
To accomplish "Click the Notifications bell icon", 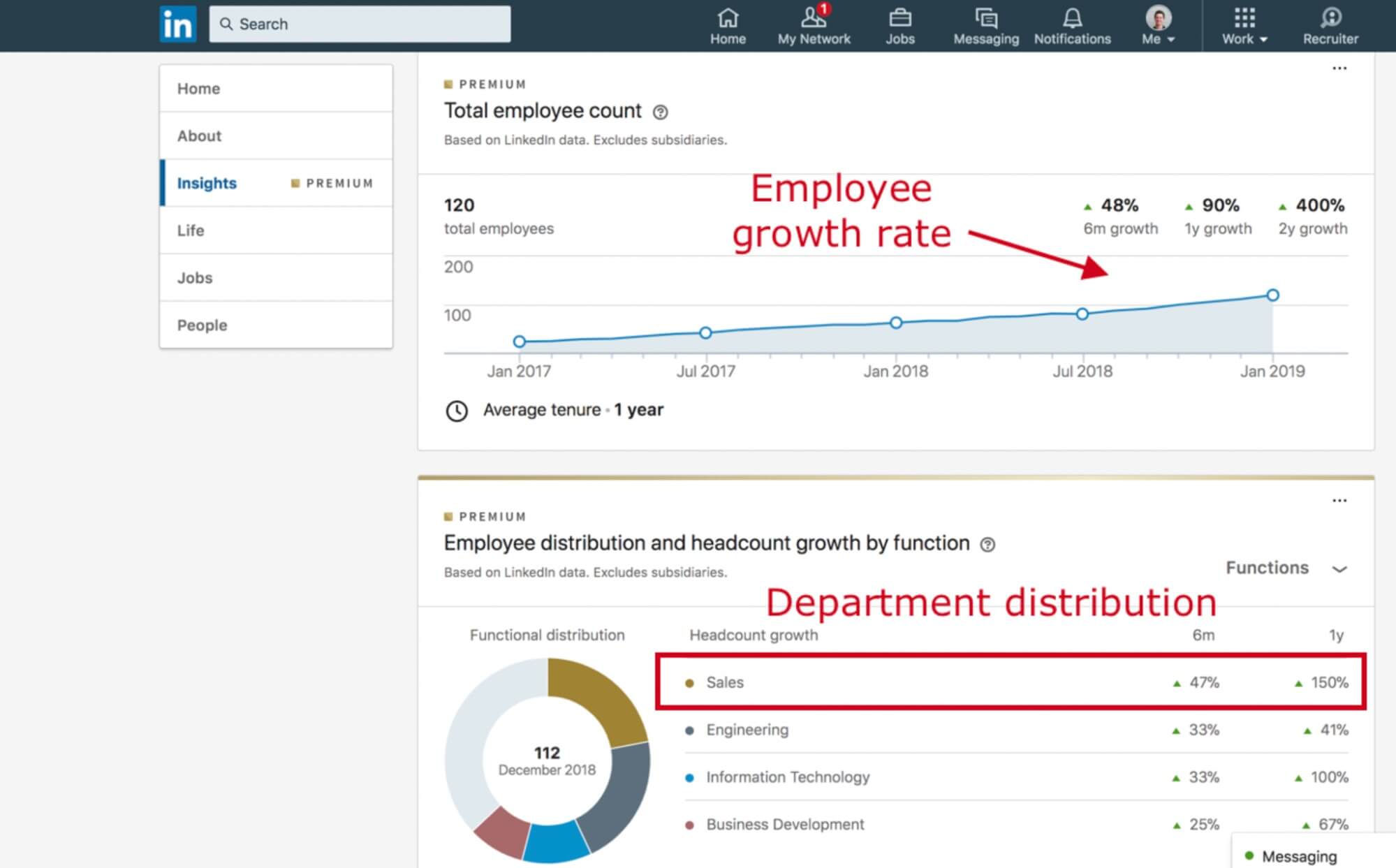I will tap(1073, 17).
